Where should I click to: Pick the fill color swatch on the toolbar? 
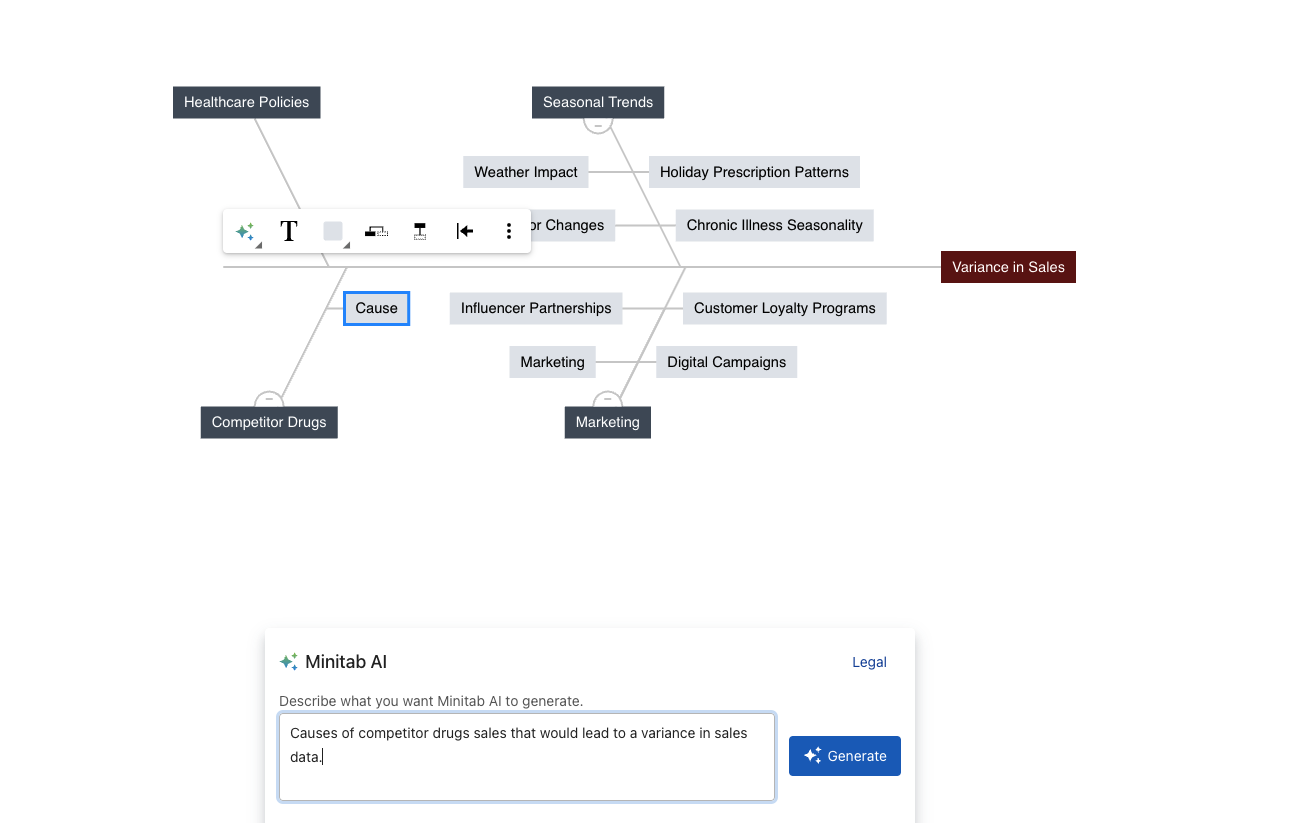coord(332,231)
